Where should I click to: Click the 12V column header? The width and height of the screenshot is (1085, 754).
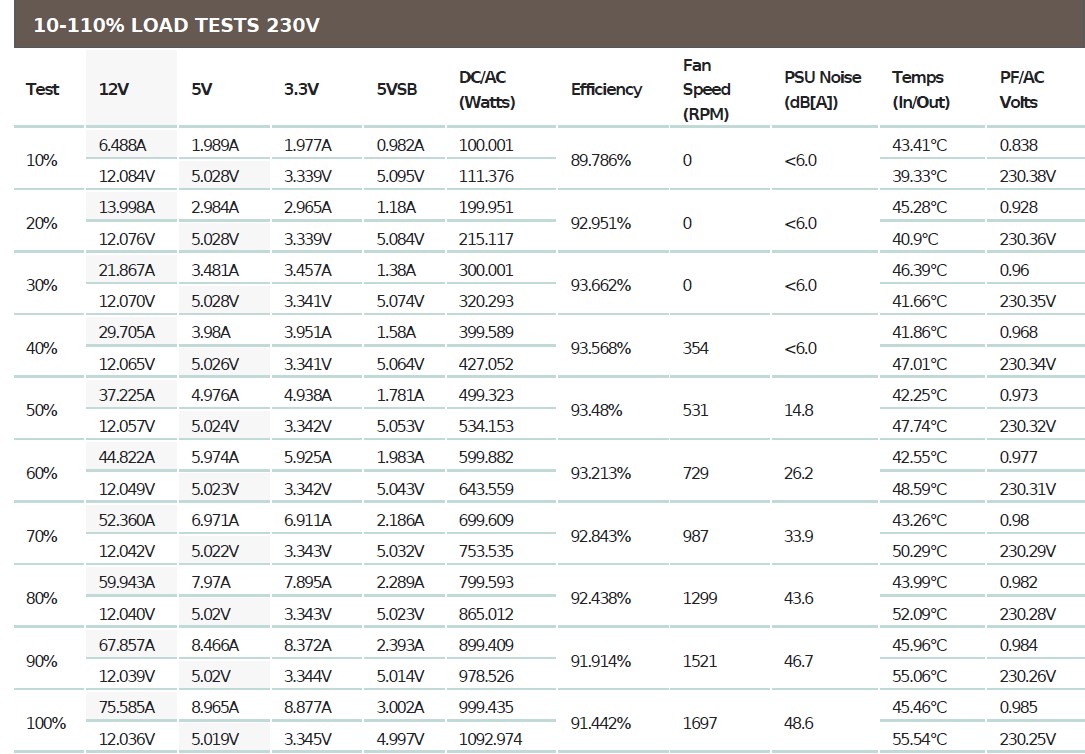(114, 89)
